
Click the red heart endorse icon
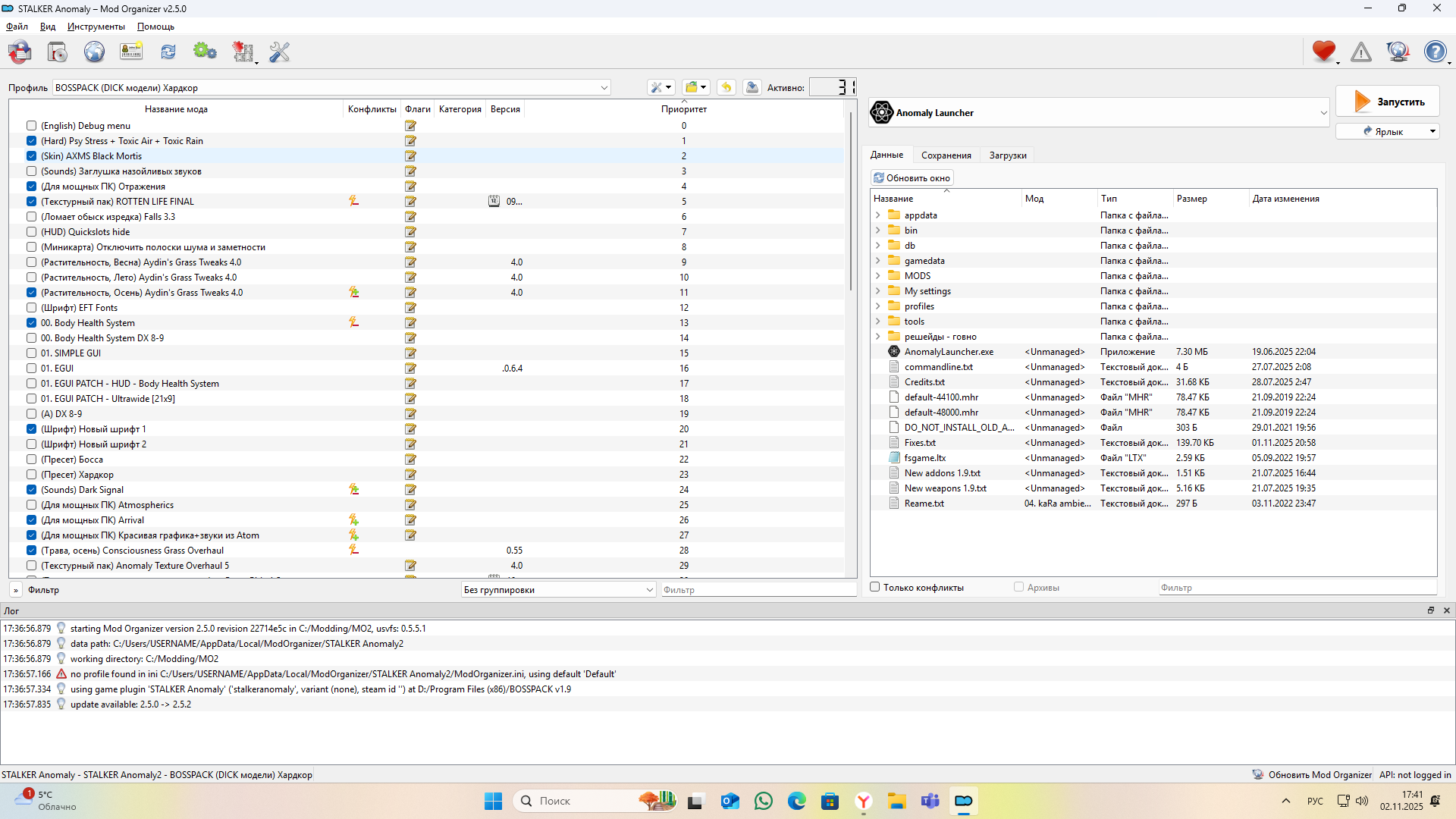pos(1323,52)
